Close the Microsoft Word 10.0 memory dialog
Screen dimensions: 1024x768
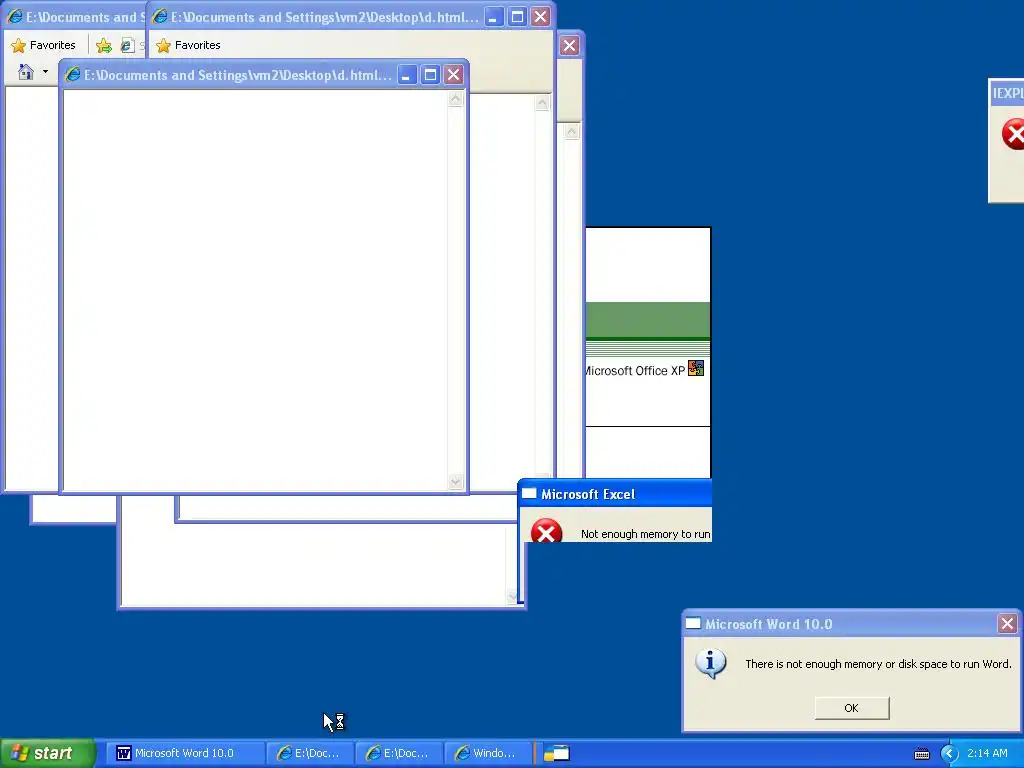click(x=1007, y=624)
